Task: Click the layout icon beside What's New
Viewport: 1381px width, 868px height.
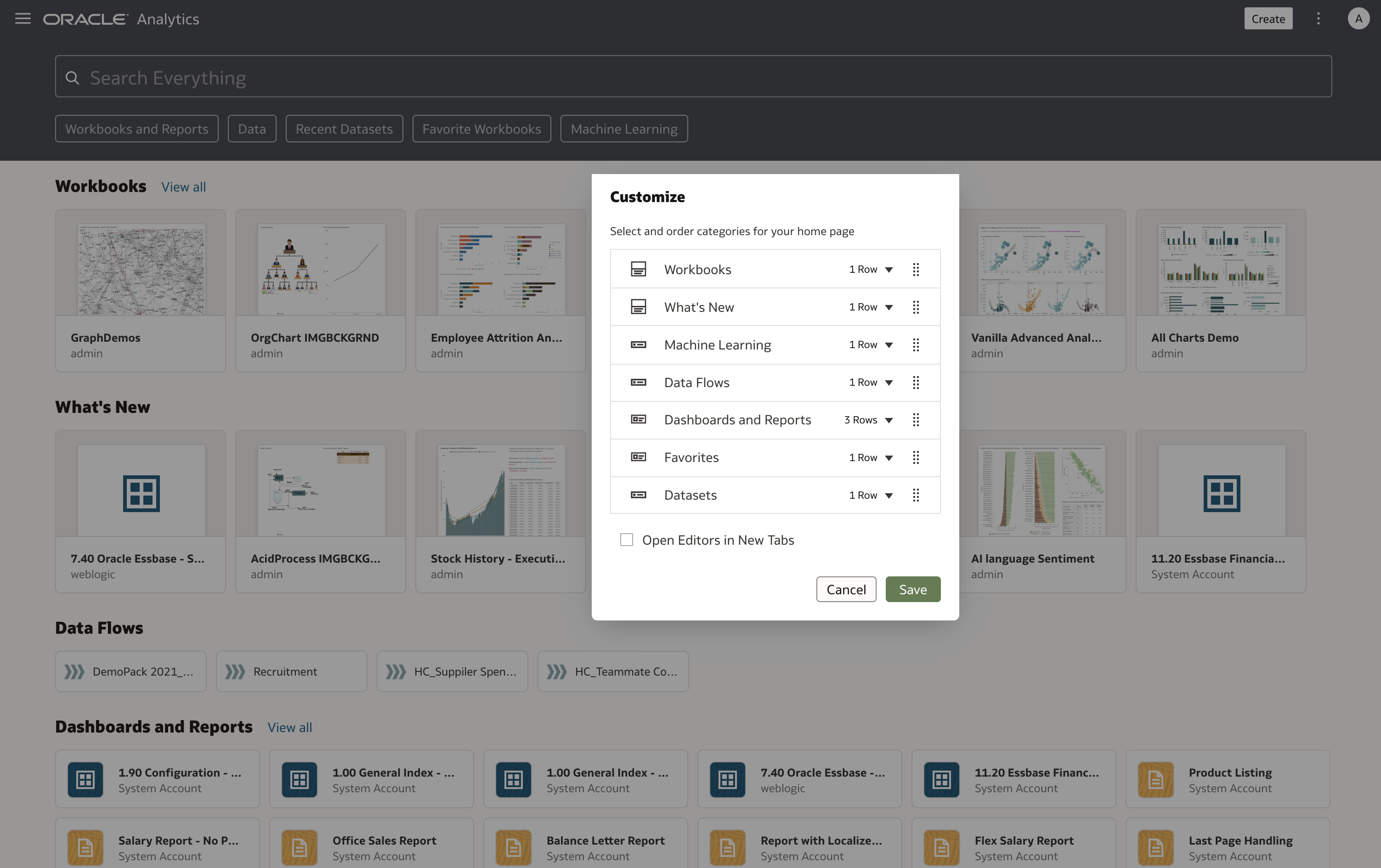Action: coord(638,307)
